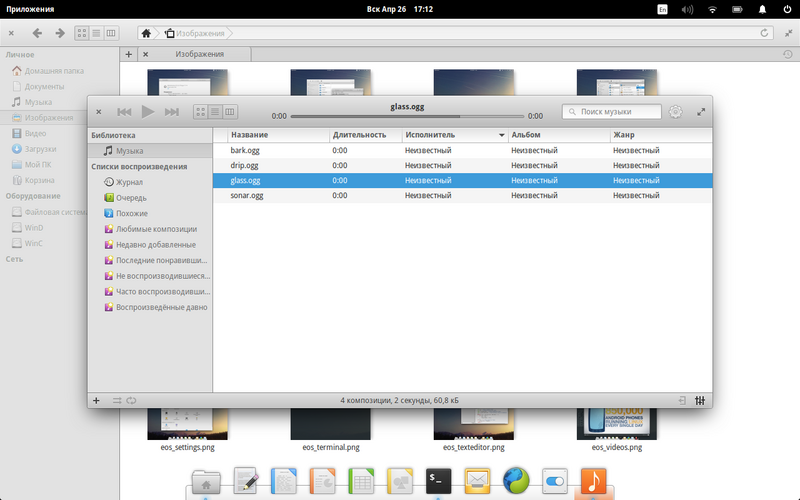This screenshot has height=500, width=800.
Task: Sort tracks by Альбом column
Action: coord(559,135)
